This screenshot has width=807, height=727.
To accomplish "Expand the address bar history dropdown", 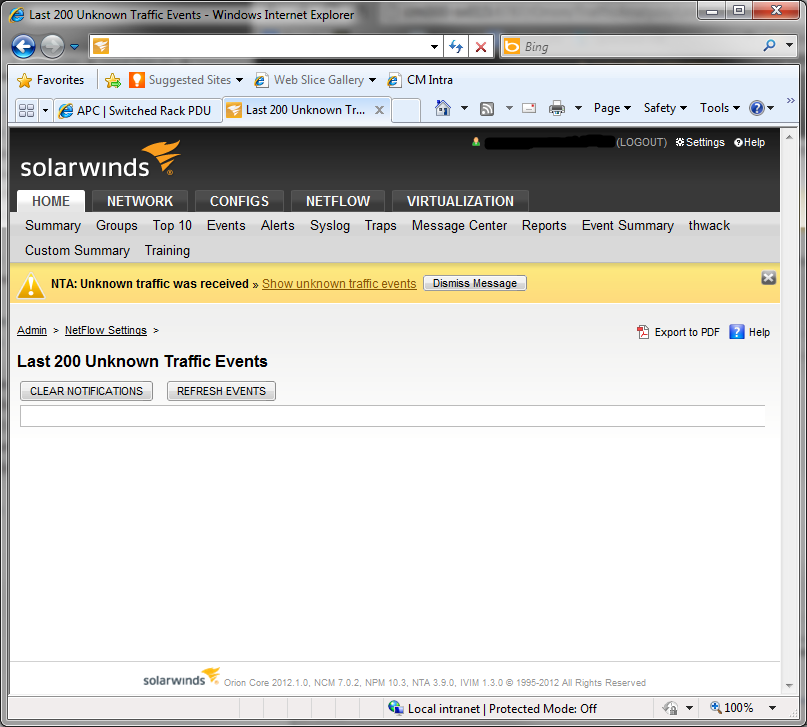I will 434,47.
